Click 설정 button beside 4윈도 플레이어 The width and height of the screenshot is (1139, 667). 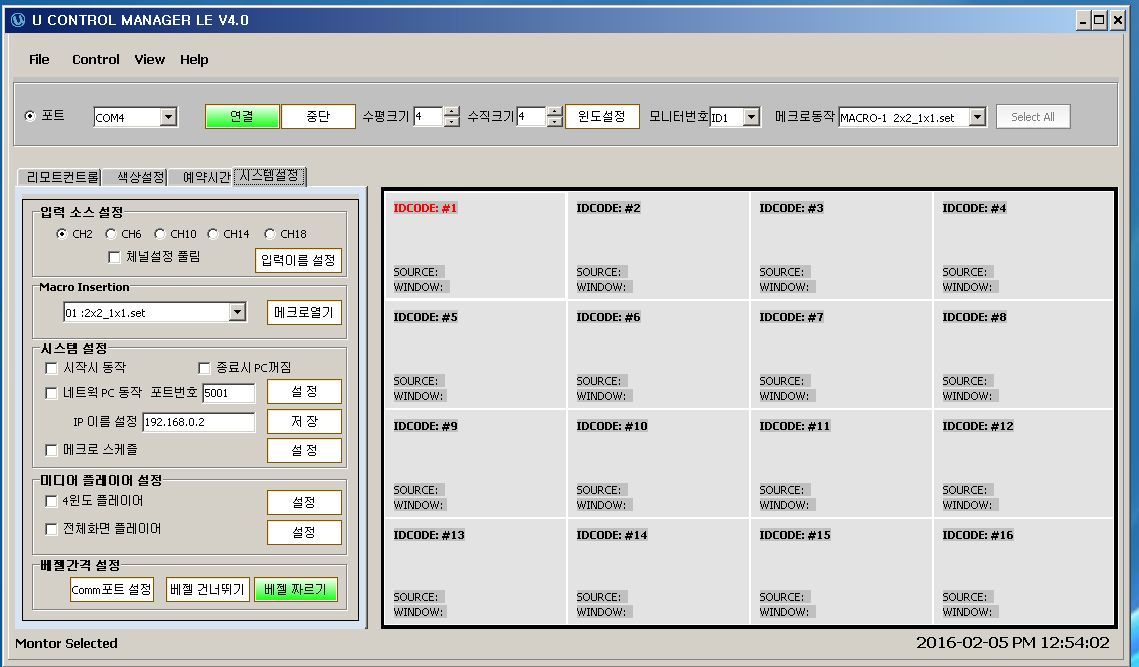click(x=304, y=502)
